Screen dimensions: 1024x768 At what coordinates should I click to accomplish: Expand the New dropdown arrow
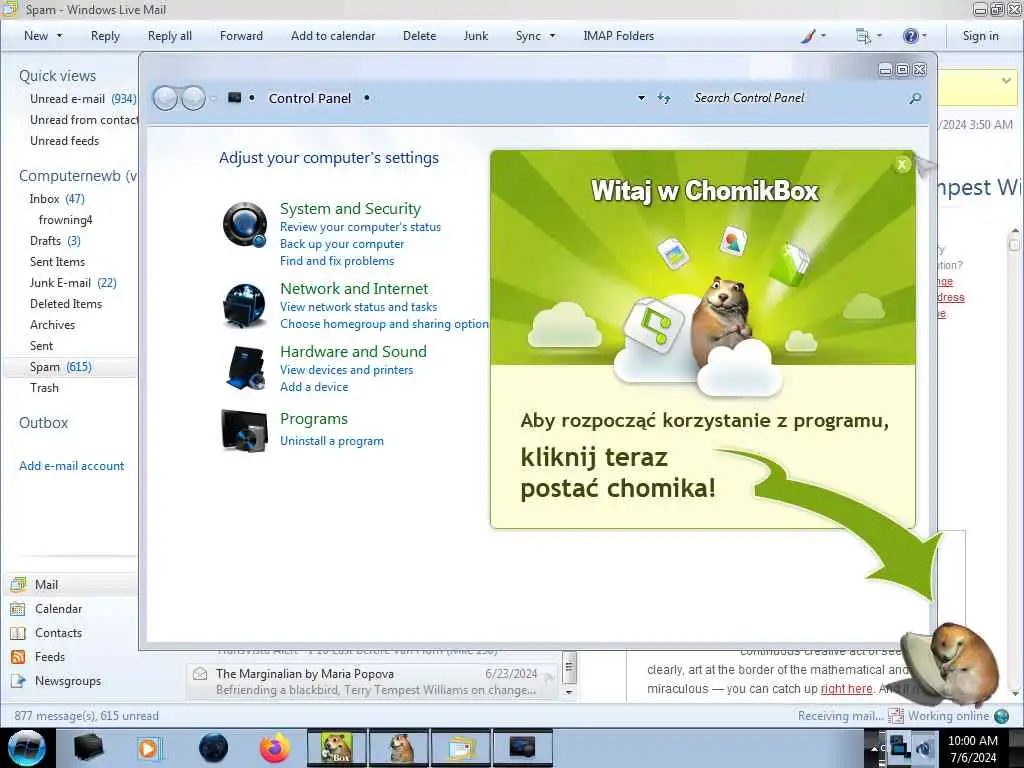(x=59, y=36)
